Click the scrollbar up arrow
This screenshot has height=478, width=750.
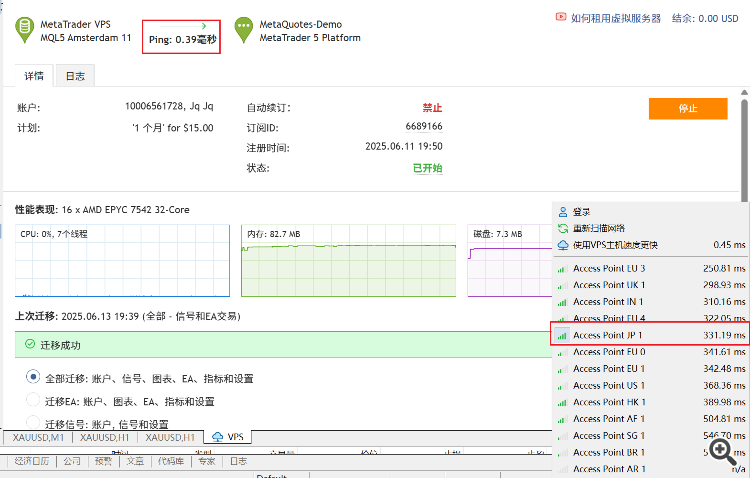[745, 92]
